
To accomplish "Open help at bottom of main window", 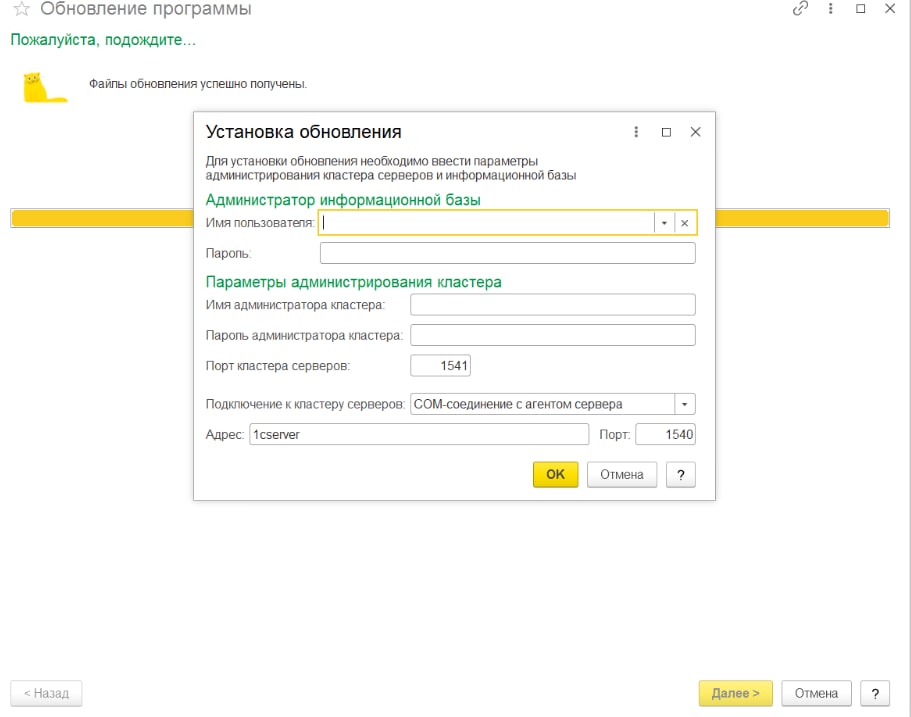I will click(875, 694).
